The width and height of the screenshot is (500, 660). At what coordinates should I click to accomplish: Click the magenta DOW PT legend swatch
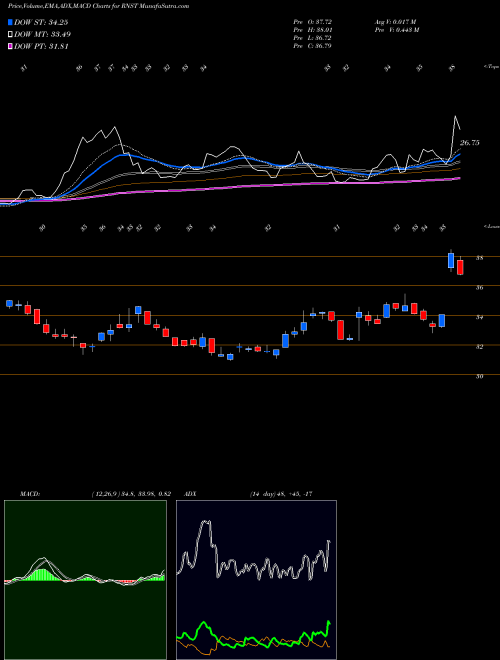(x=11, y=46)
